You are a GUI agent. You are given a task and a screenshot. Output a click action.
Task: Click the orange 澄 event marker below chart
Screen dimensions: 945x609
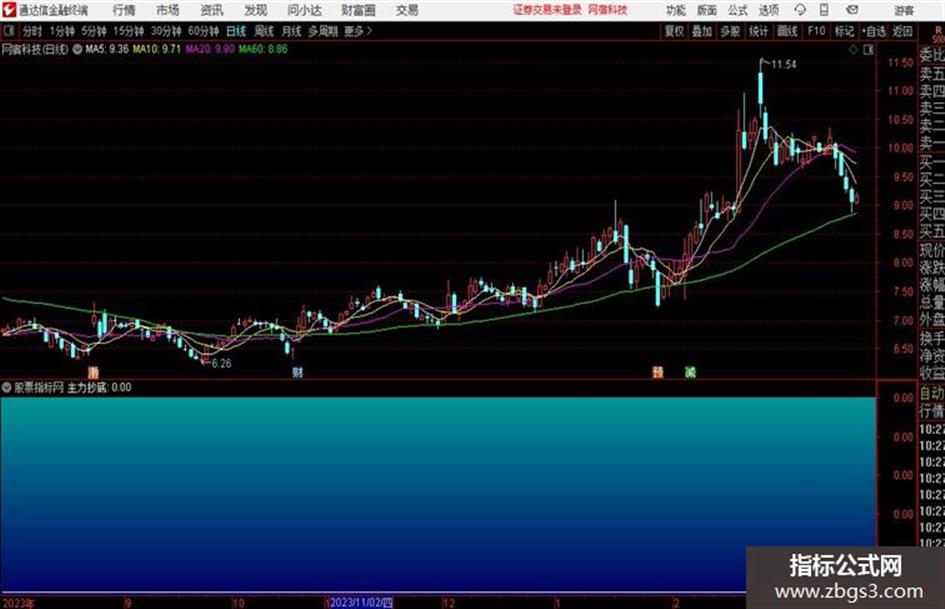click(x=93, y=372)
